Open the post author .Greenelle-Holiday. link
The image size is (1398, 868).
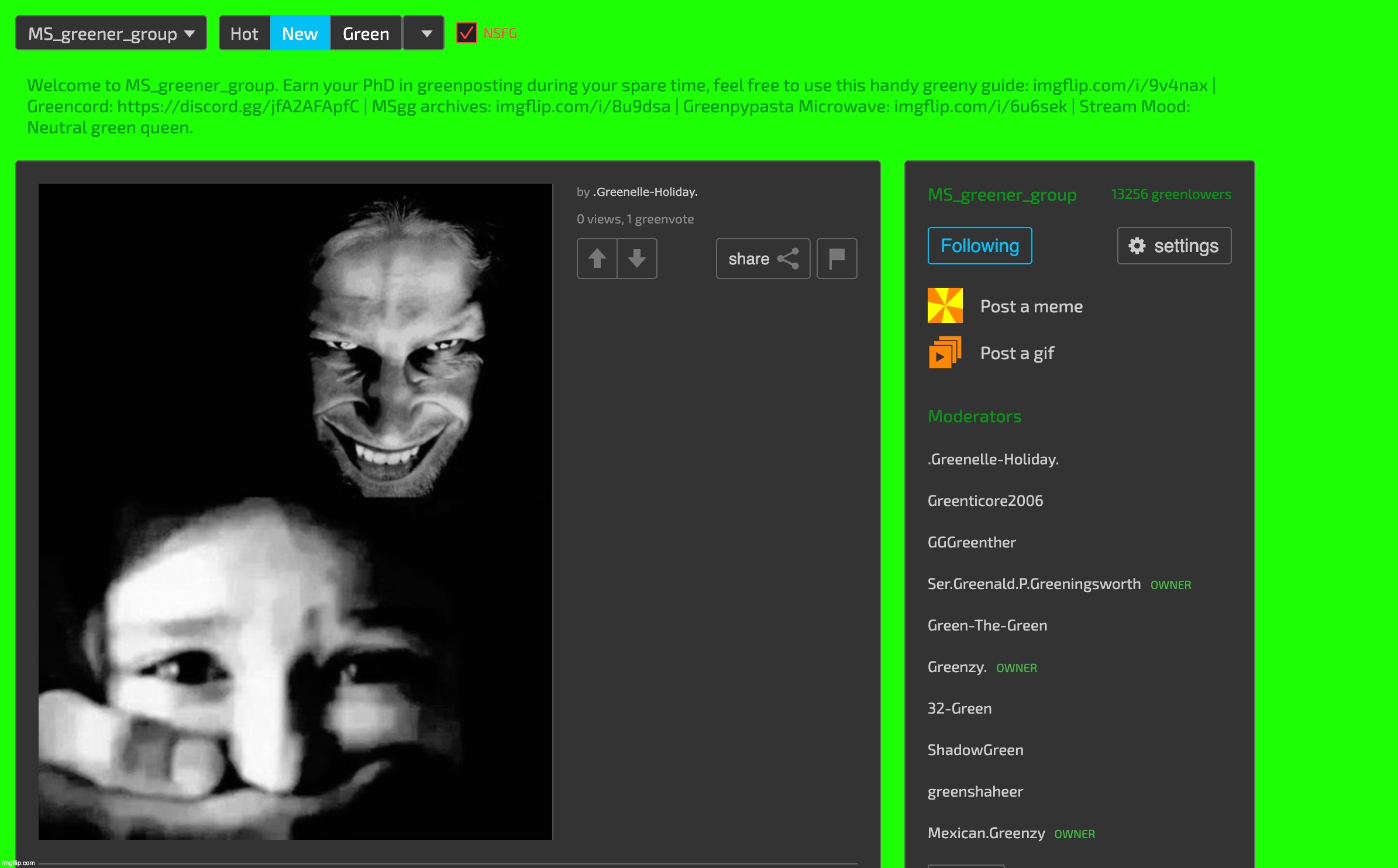click(x=646, y=192)
